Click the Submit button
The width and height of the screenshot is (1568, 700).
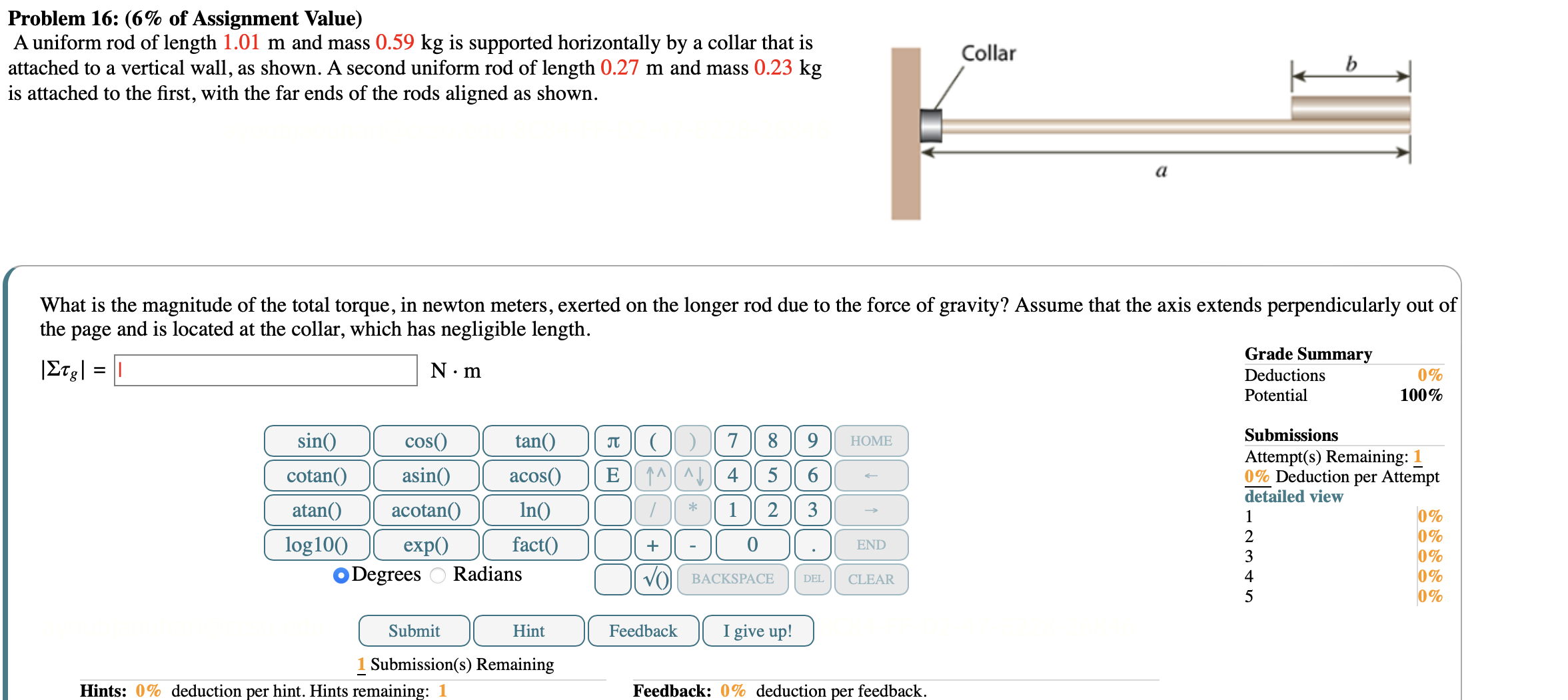click(414, 631)
